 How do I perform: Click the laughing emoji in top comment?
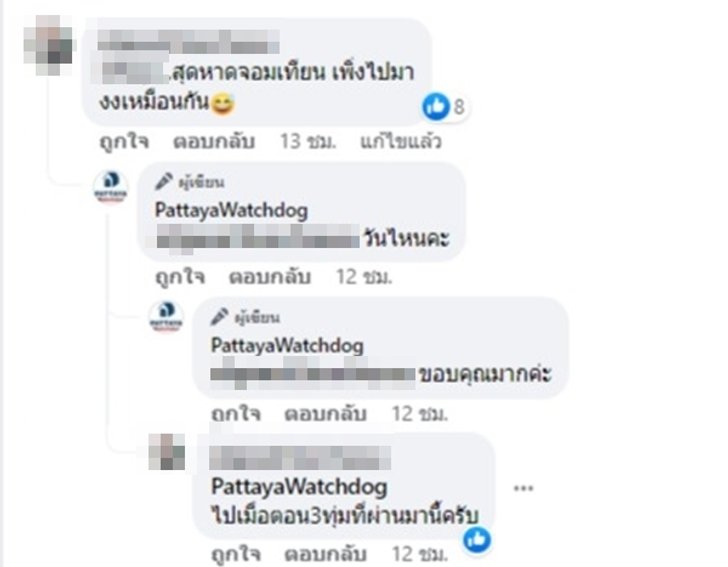coord(222,104)
